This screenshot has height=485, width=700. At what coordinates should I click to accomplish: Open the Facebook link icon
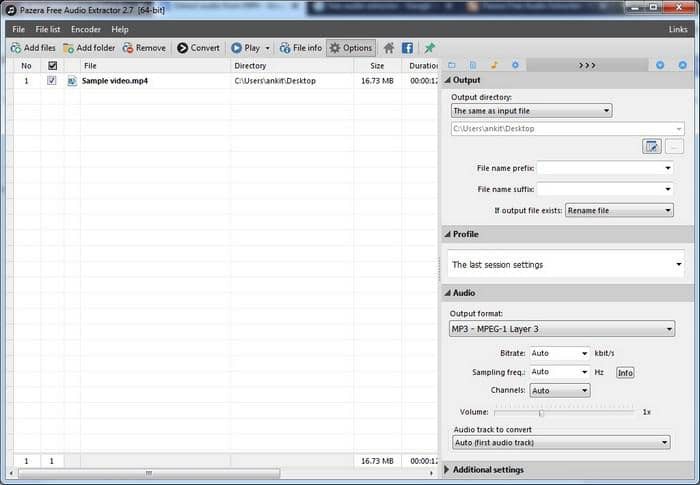tap(407, 48)
